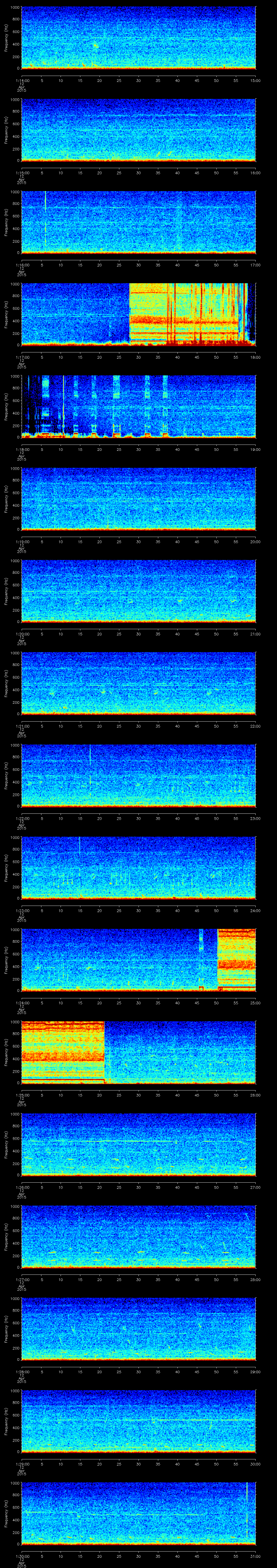Screen dimensions: 277x1568
Task: Select the spectrogram panel starting at 1:14:00
Action: (138, 38)
